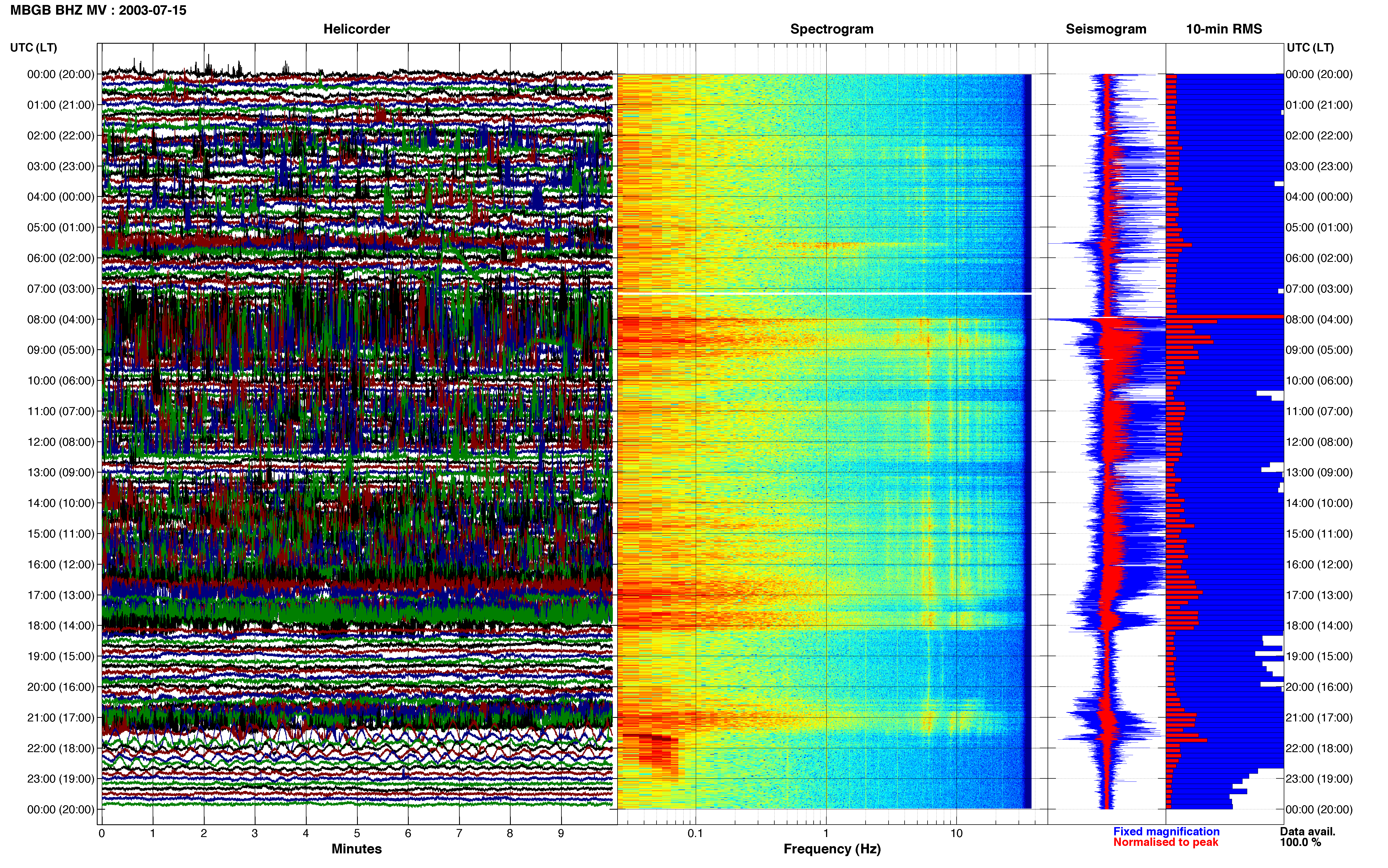Click the 'Minutes' x-axis label
Image resolution: width=1388 pixels, height=868 pixels.
[356, 849]
